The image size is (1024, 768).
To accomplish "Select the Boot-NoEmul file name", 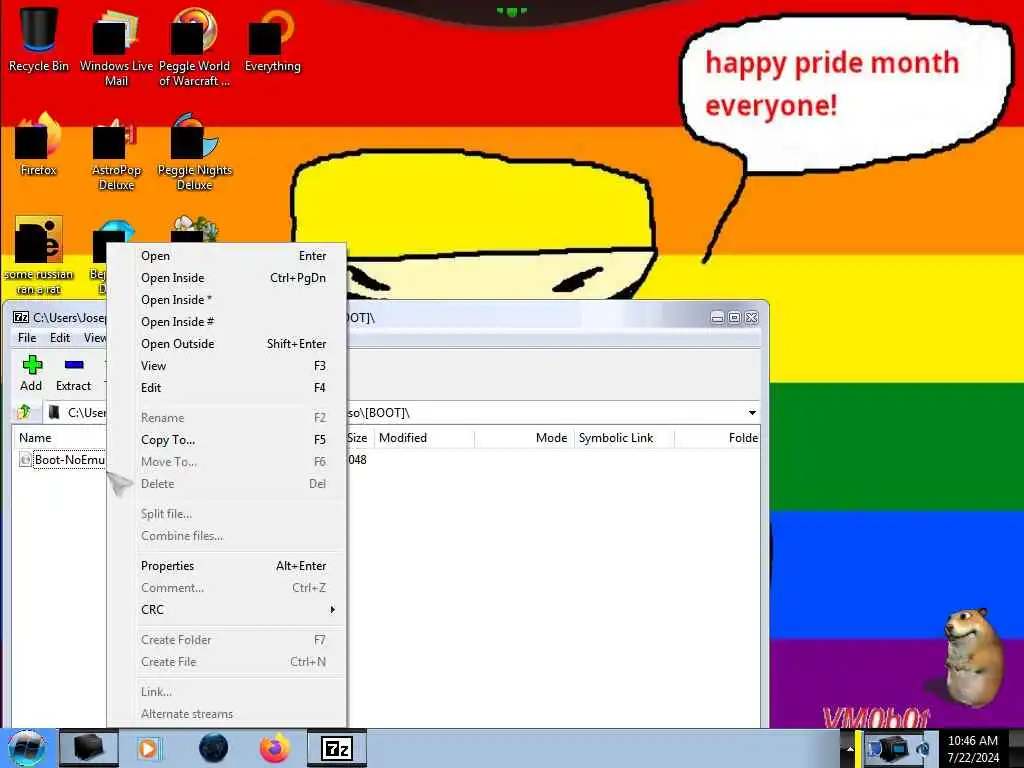I will pyautogui.click(x=70, y=460).
